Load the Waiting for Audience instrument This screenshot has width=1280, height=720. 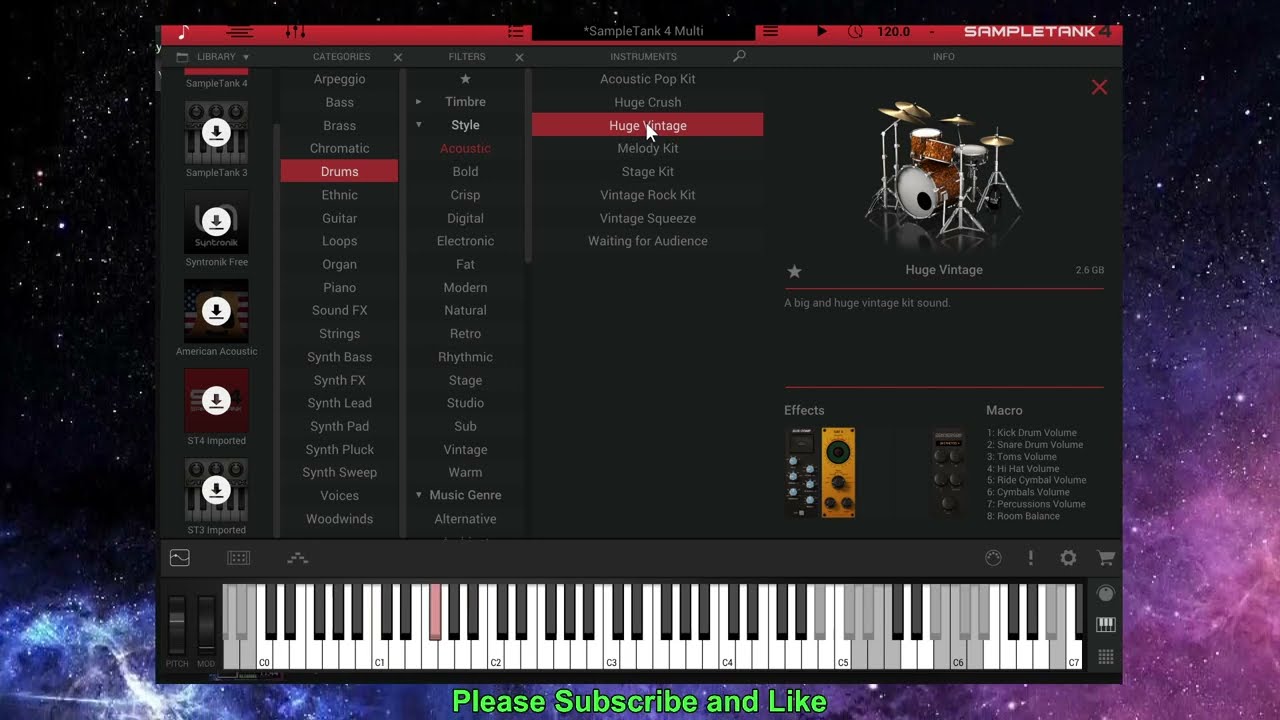click(647, 241)
